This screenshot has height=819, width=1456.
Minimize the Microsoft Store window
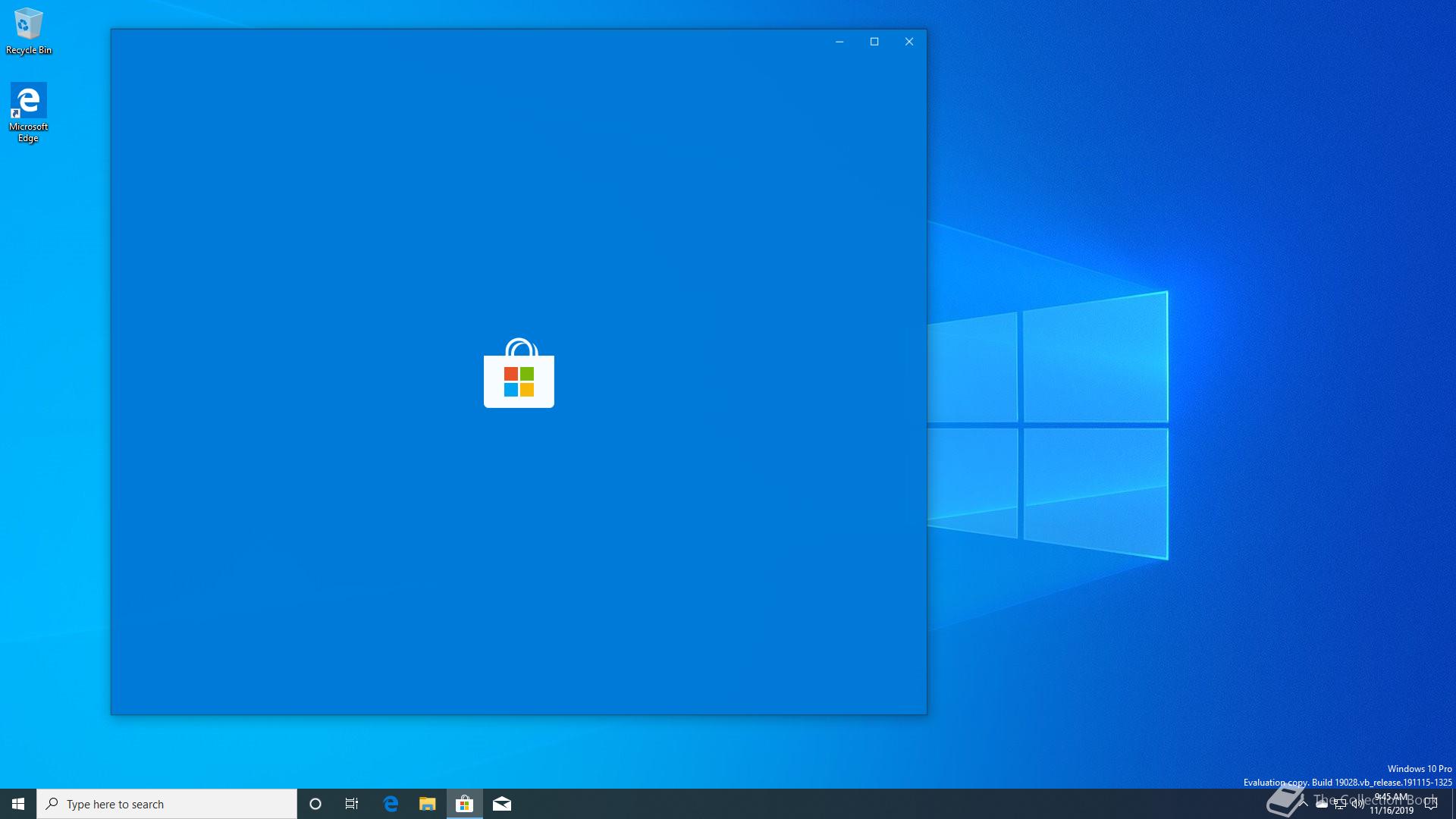coord(839,42)
